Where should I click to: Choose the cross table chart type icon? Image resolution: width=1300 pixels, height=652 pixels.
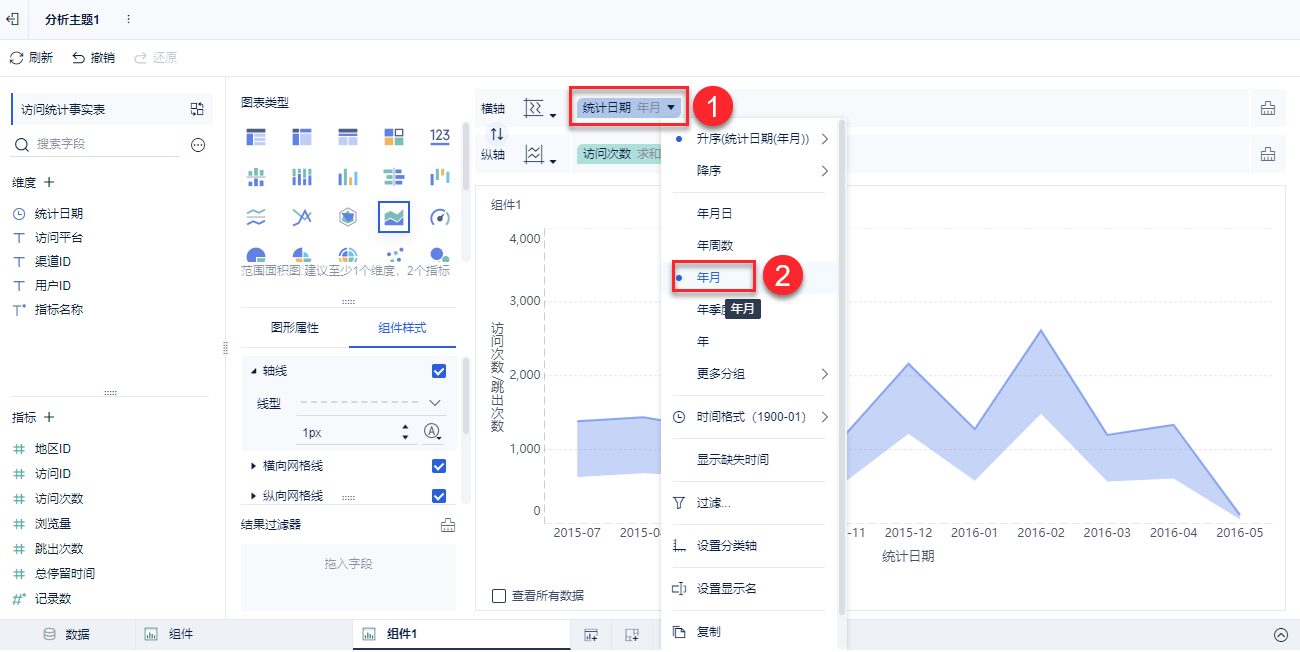click(x=302, y=136)
